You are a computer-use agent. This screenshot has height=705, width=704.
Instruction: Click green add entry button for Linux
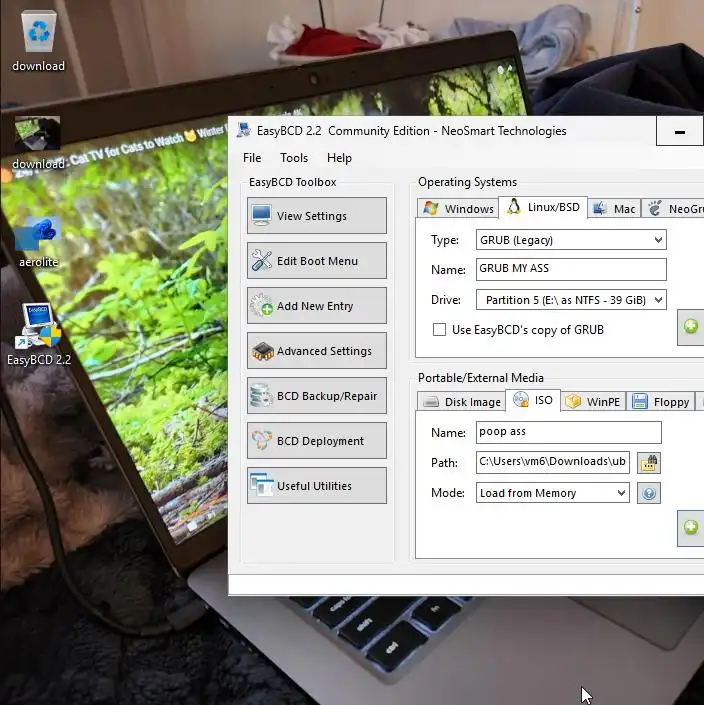(691, 327)
